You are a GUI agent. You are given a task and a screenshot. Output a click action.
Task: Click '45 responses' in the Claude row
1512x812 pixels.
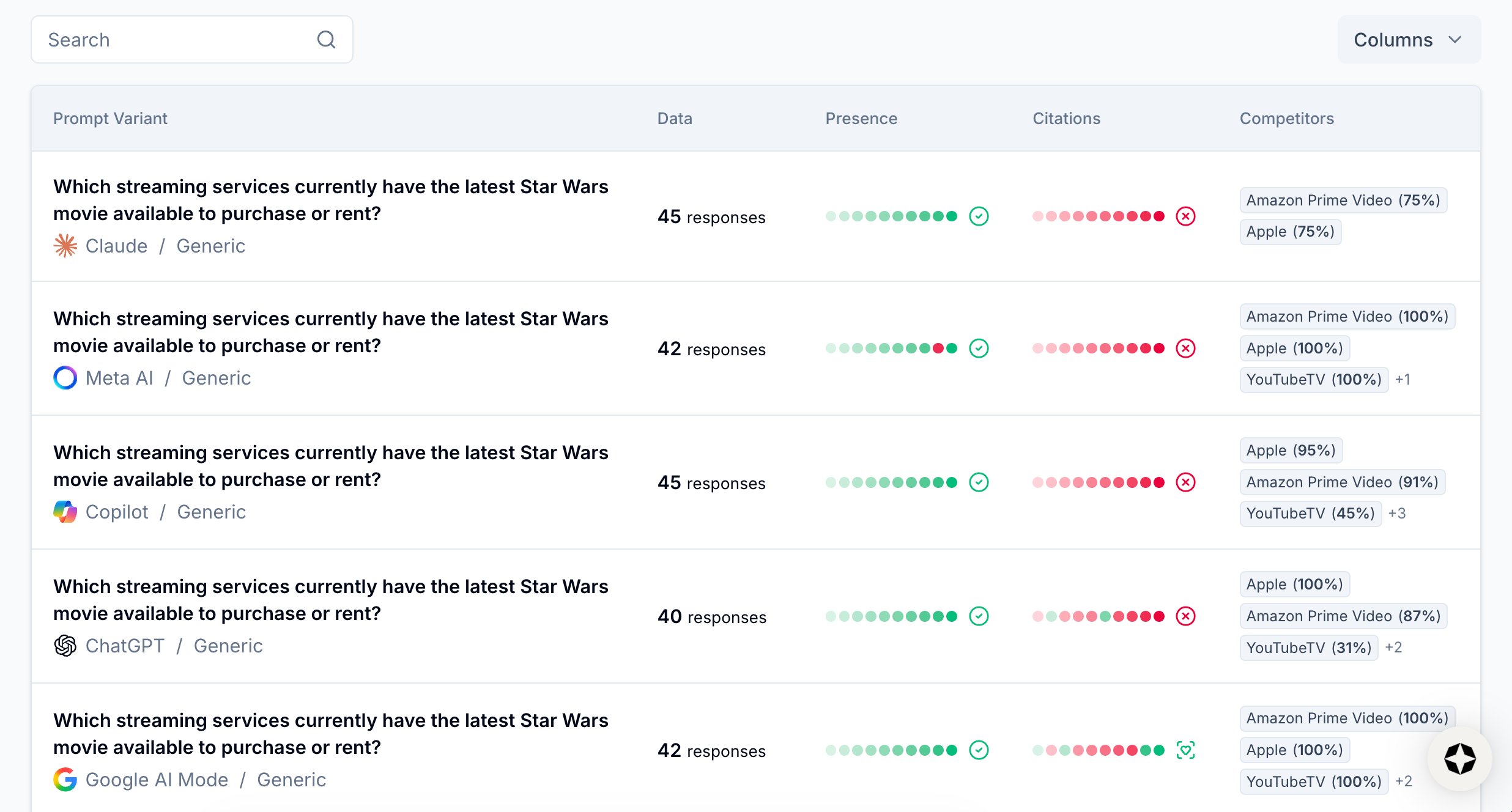(711, 217)
